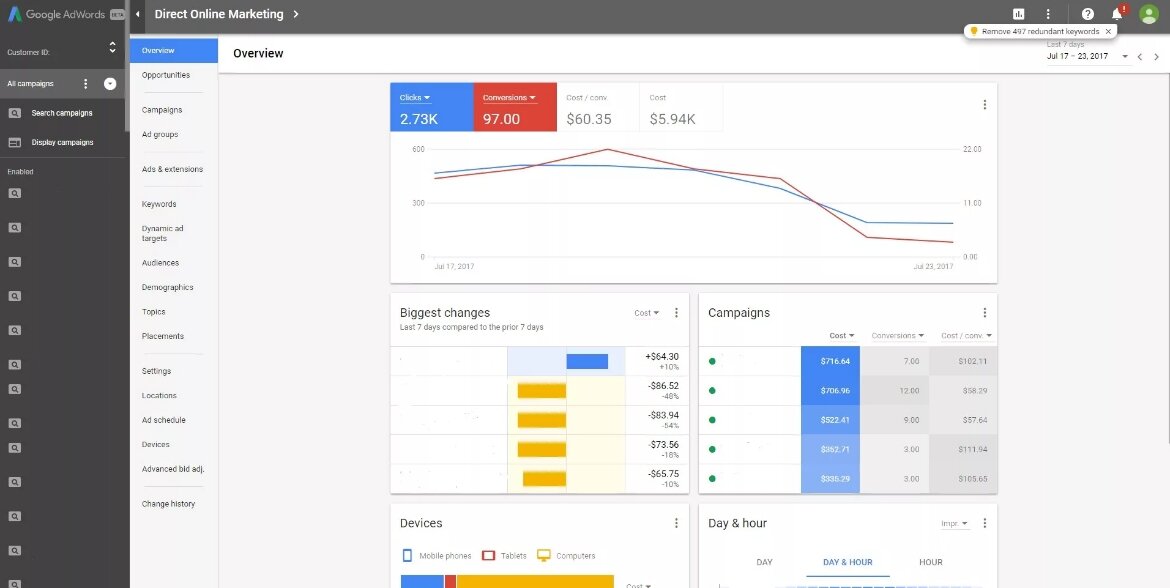Select Search campaigns in sidebar

tap(62, 113)
